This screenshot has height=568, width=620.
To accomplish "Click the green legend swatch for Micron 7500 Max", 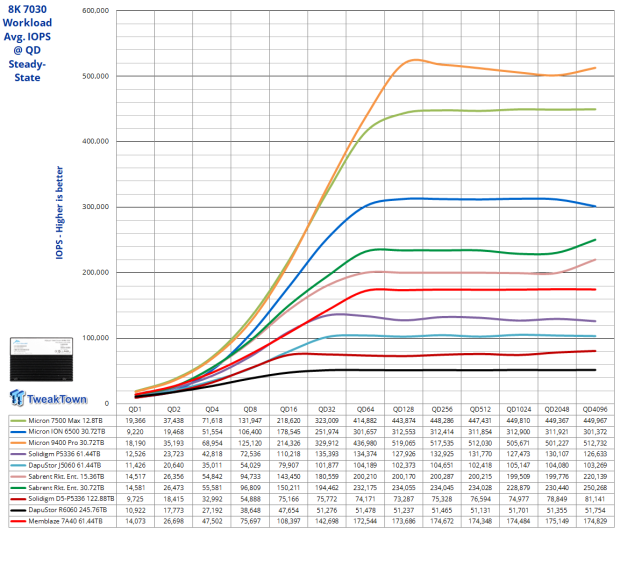I will [18, 421].
